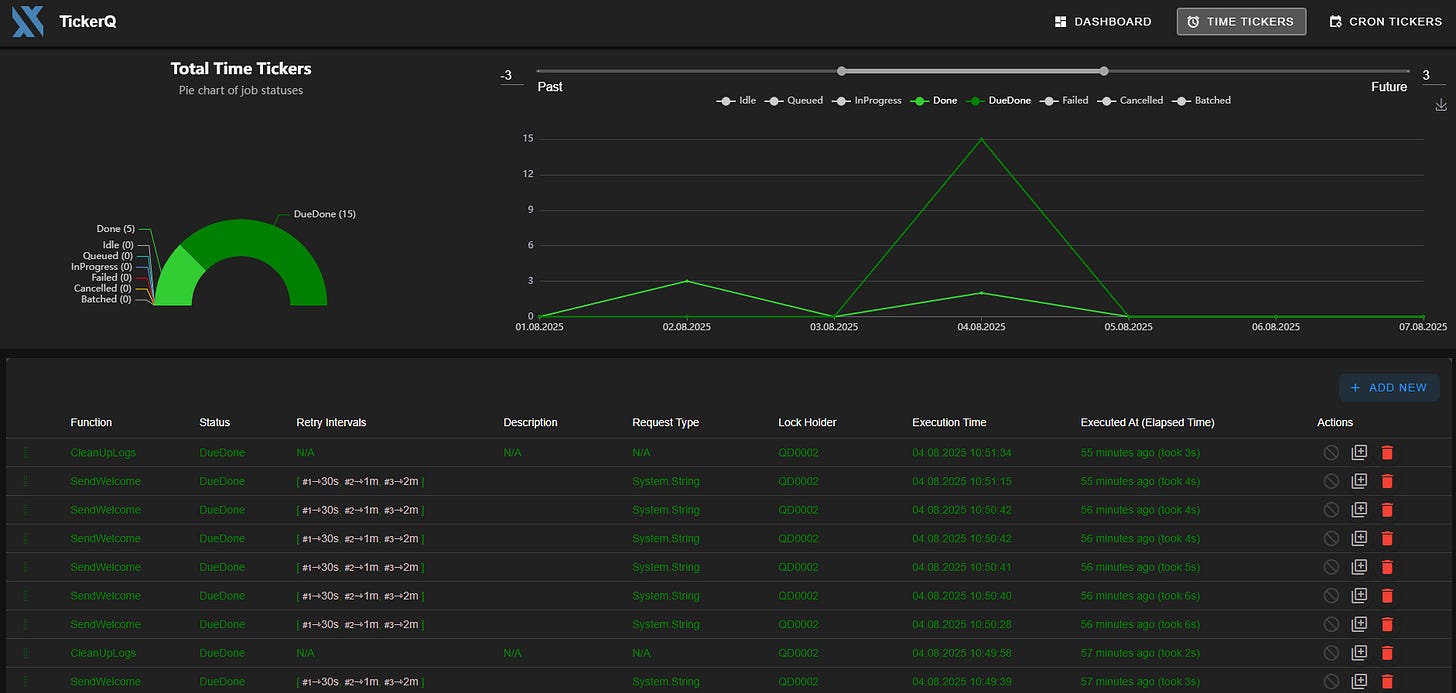1456x693 pixels.
Task: Click the Done data point on 02.08.2025
Action: coord(687,281)
